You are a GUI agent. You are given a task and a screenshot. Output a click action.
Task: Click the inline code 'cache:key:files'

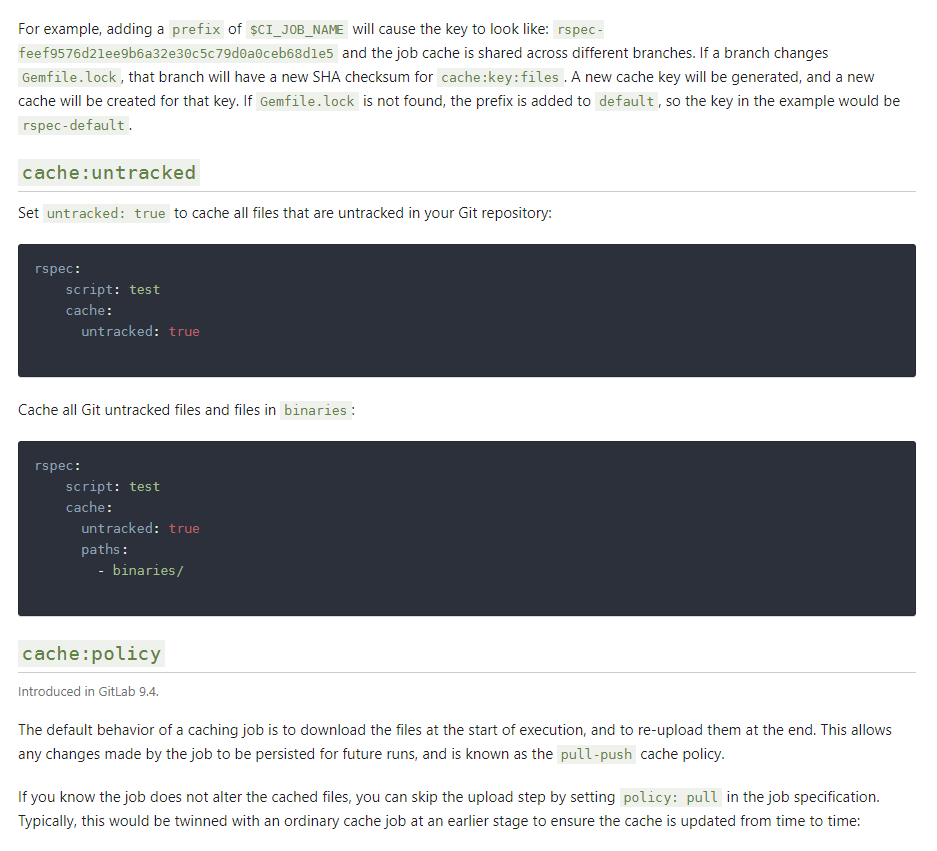(x=500, y=77)
